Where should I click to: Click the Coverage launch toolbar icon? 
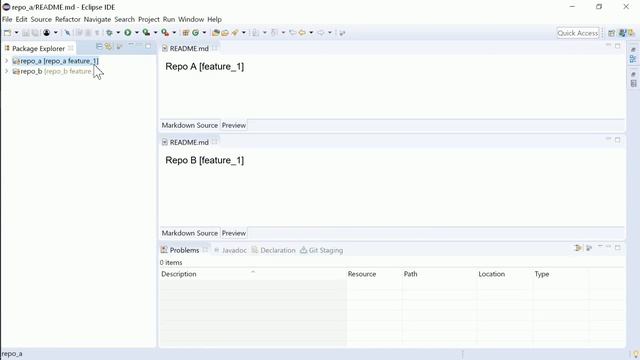(x=146, y=33)
